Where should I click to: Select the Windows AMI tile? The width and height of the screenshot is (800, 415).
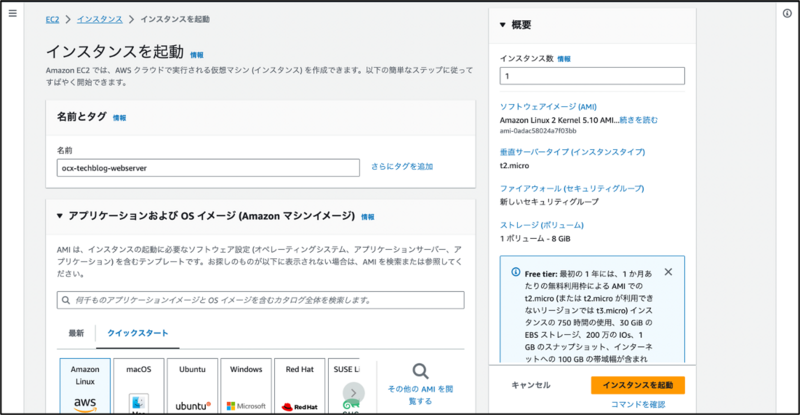(246, 386)
